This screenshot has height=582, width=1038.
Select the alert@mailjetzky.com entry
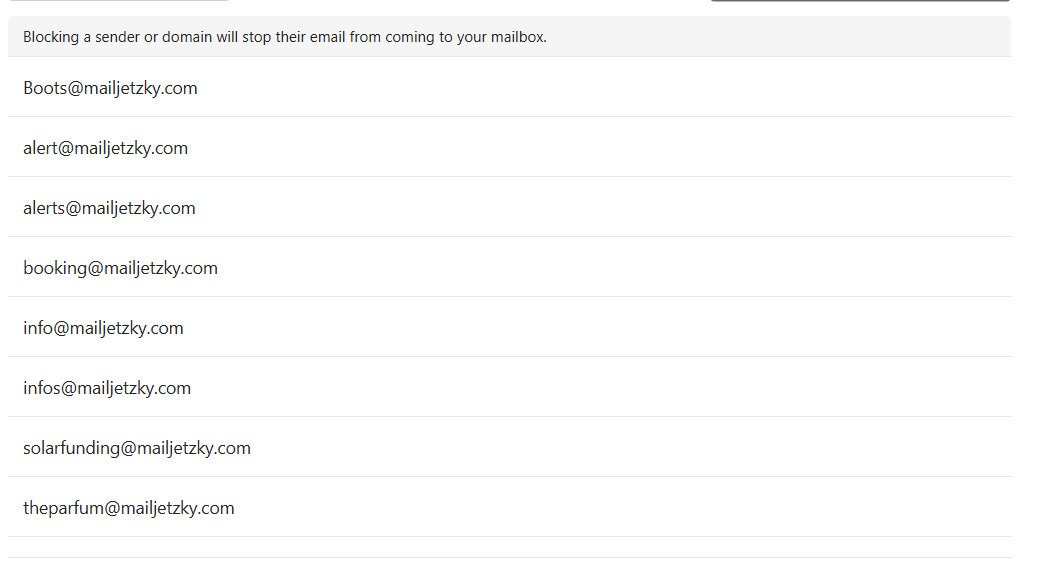pos(105,148)
